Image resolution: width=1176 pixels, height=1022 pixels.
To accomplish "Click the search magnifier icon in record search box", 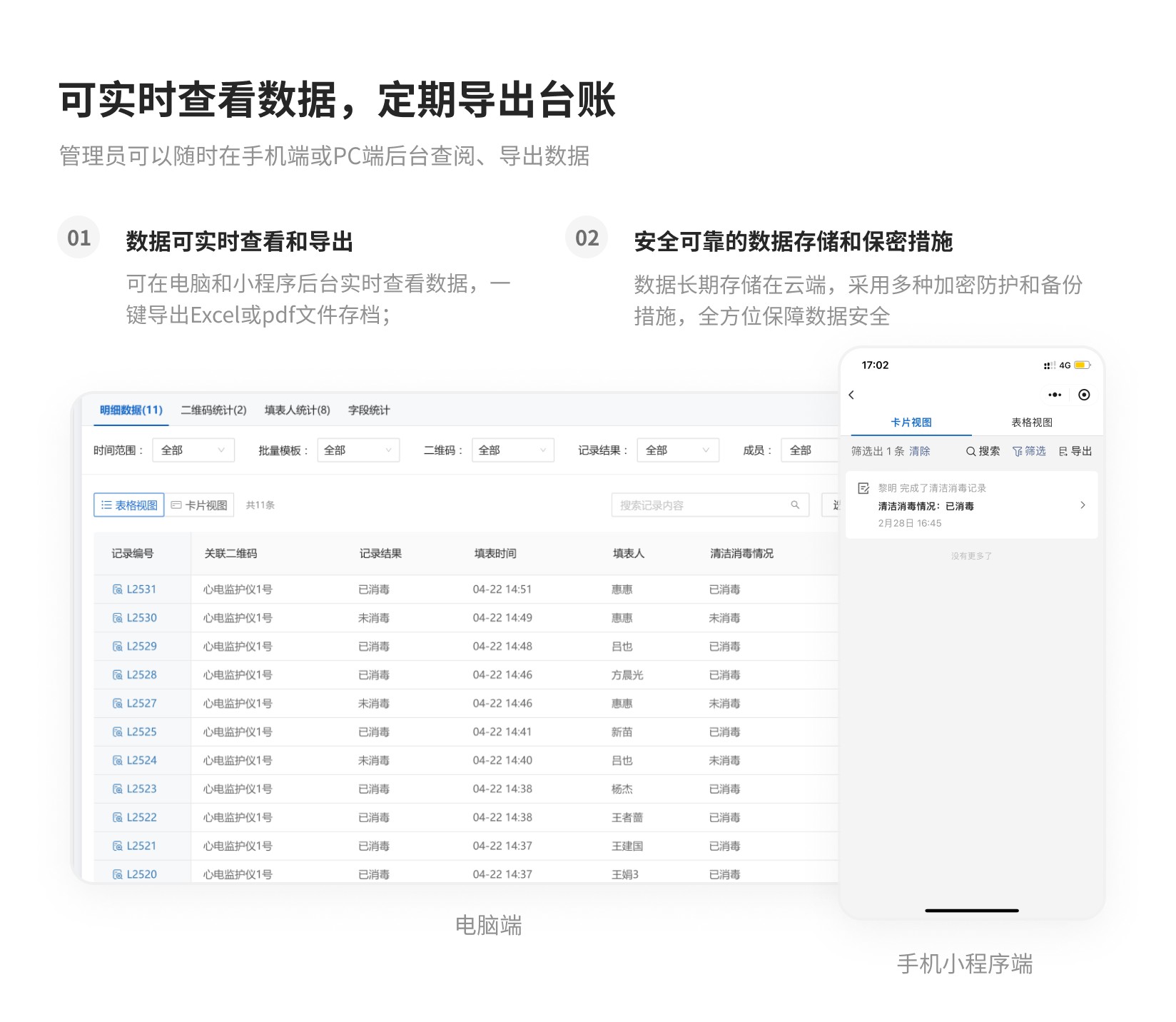I will [795, 505].
